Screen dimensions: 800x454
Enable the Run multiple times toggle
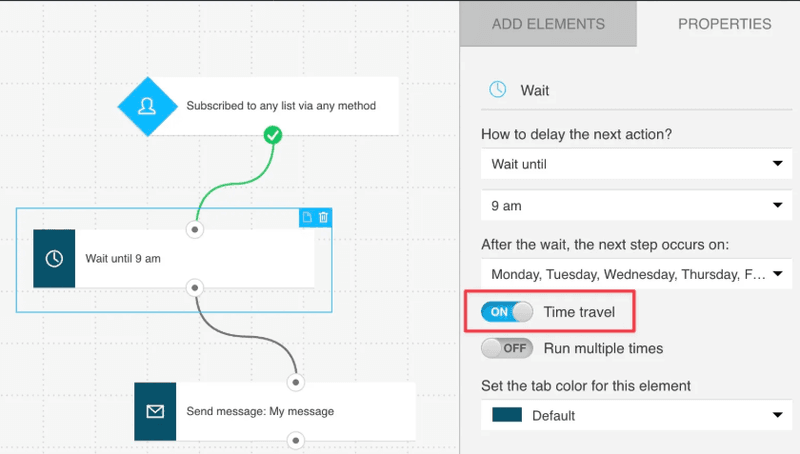pyautogui.click(x=507, y=348)
